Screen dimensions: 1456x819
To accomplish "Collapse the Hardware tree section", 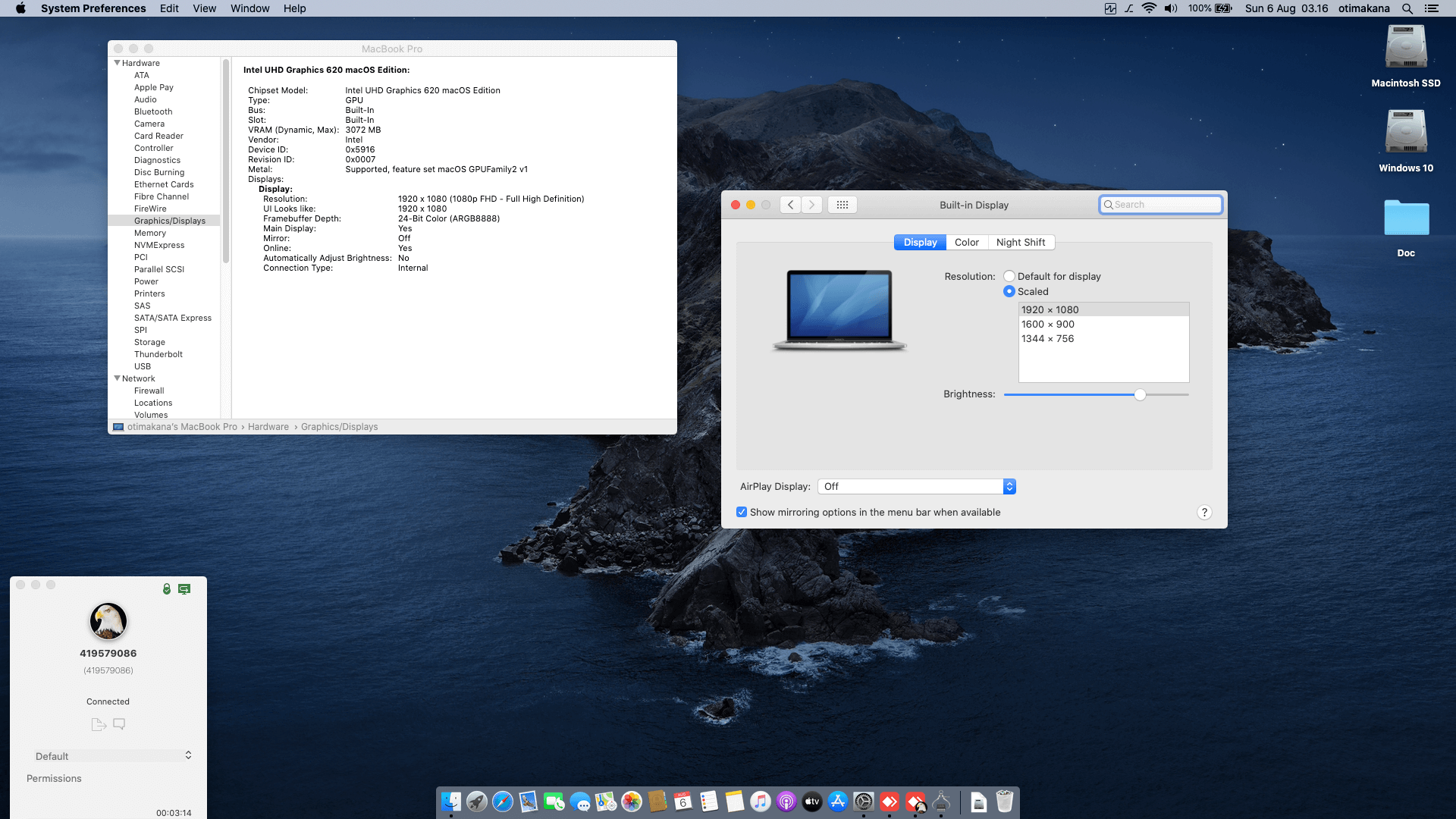I will click(118, 63).
